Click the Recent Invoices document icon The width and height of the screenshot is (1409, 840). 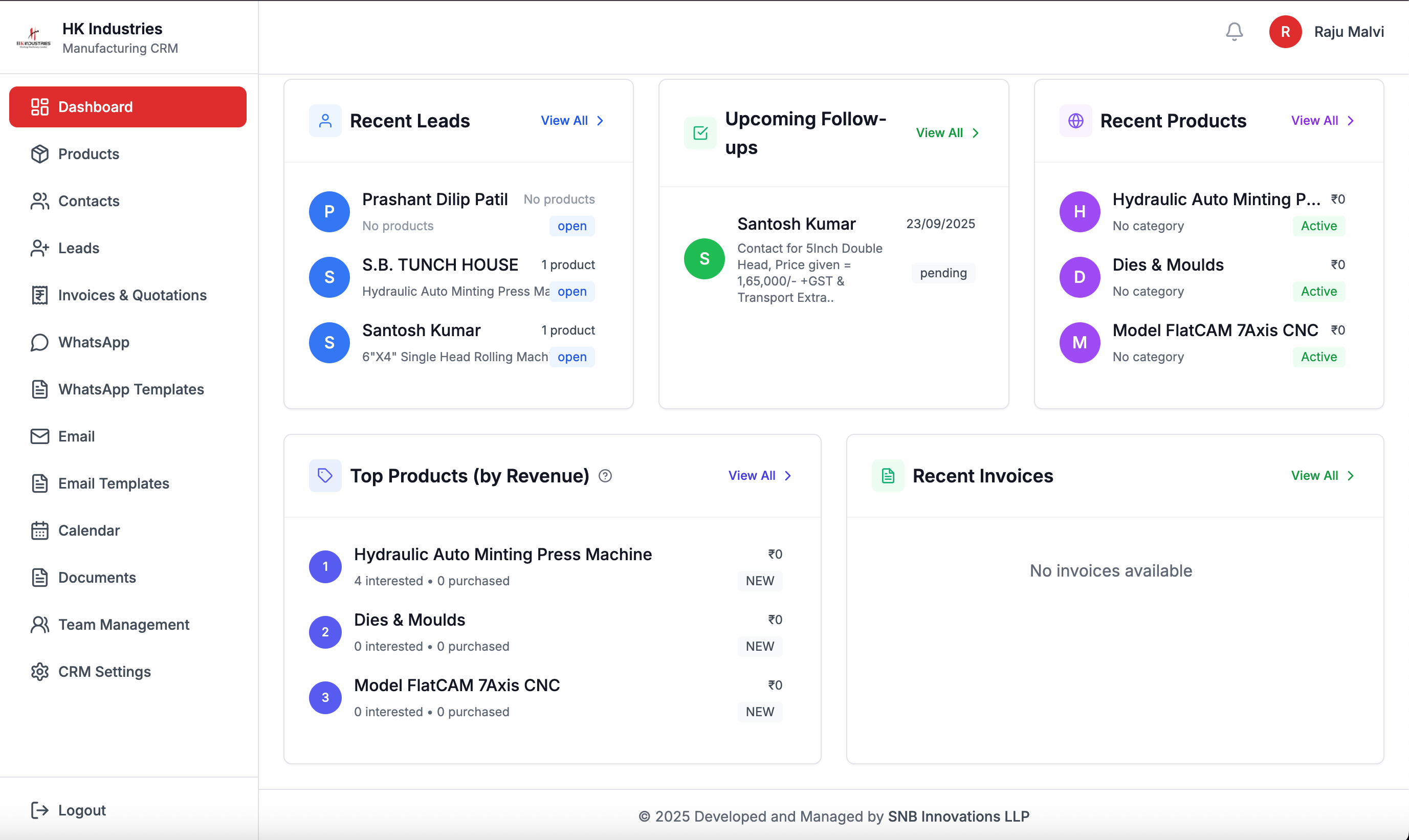tap(888, 475)
